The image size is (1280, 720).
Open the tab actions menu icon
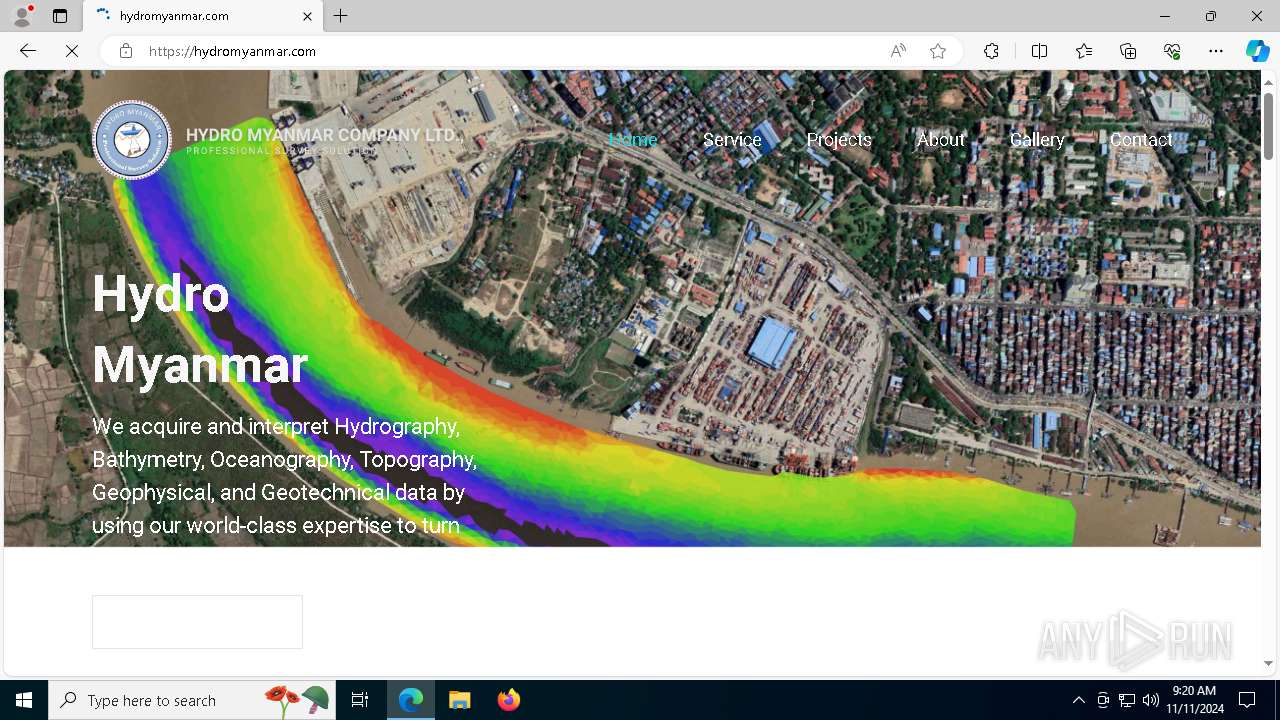click(60, 16)
